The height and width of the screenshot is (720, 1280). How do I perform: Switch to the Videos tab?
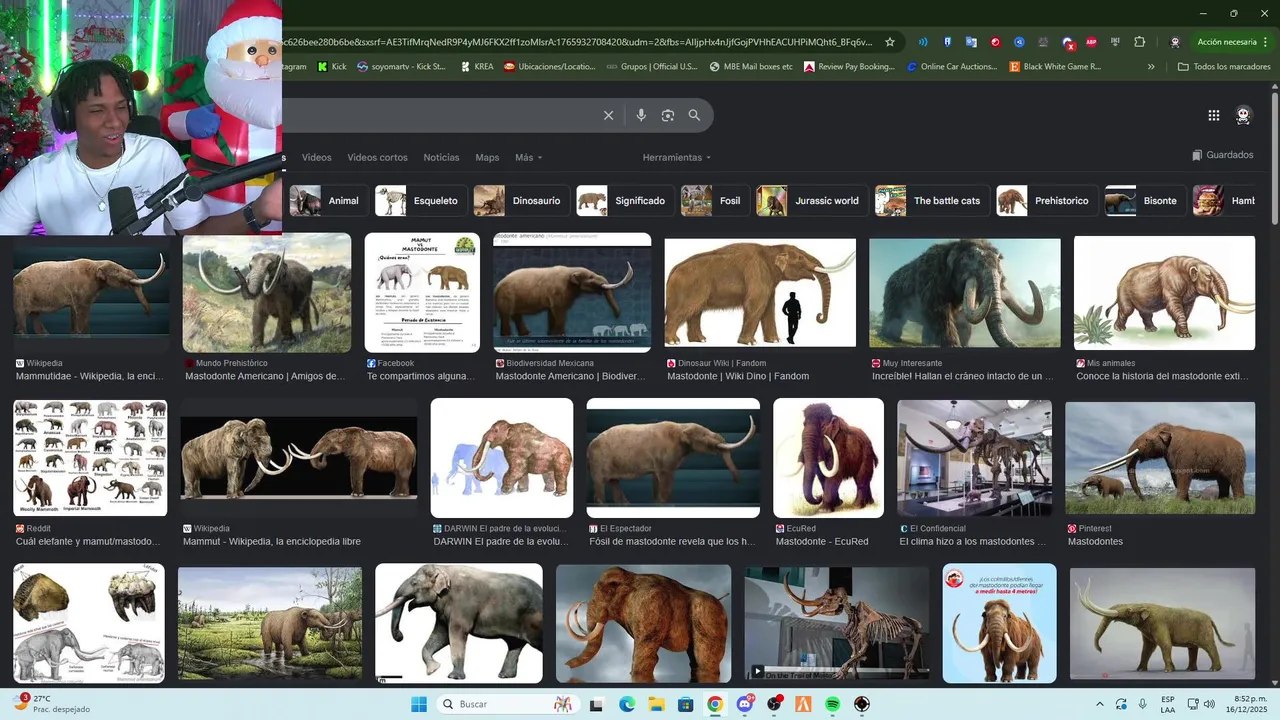coord(317,157)
